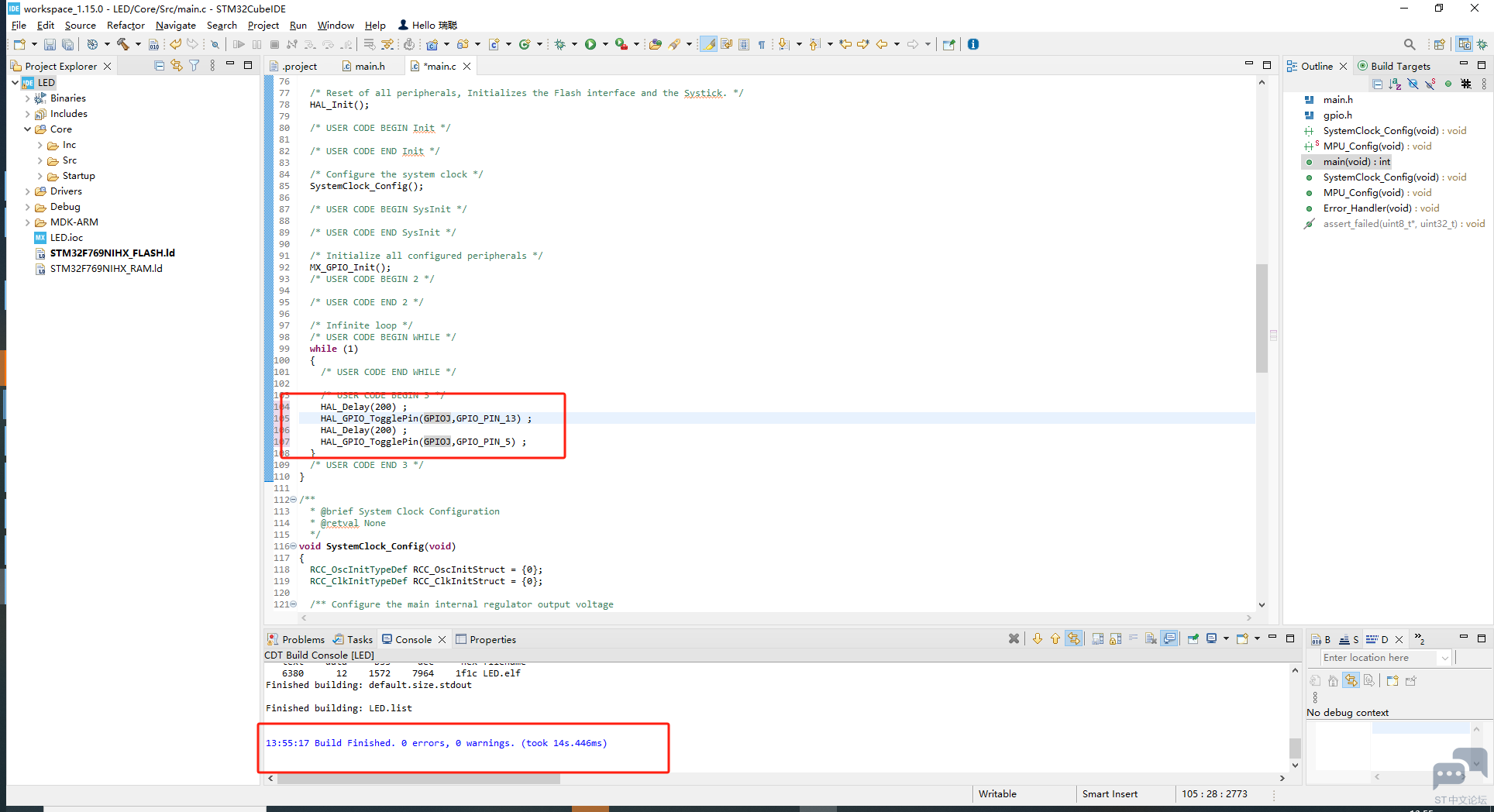The height and width of the screenshot is (812, 1494).
Task: Close the *main.c editor tab
Action: pos(467,66)
